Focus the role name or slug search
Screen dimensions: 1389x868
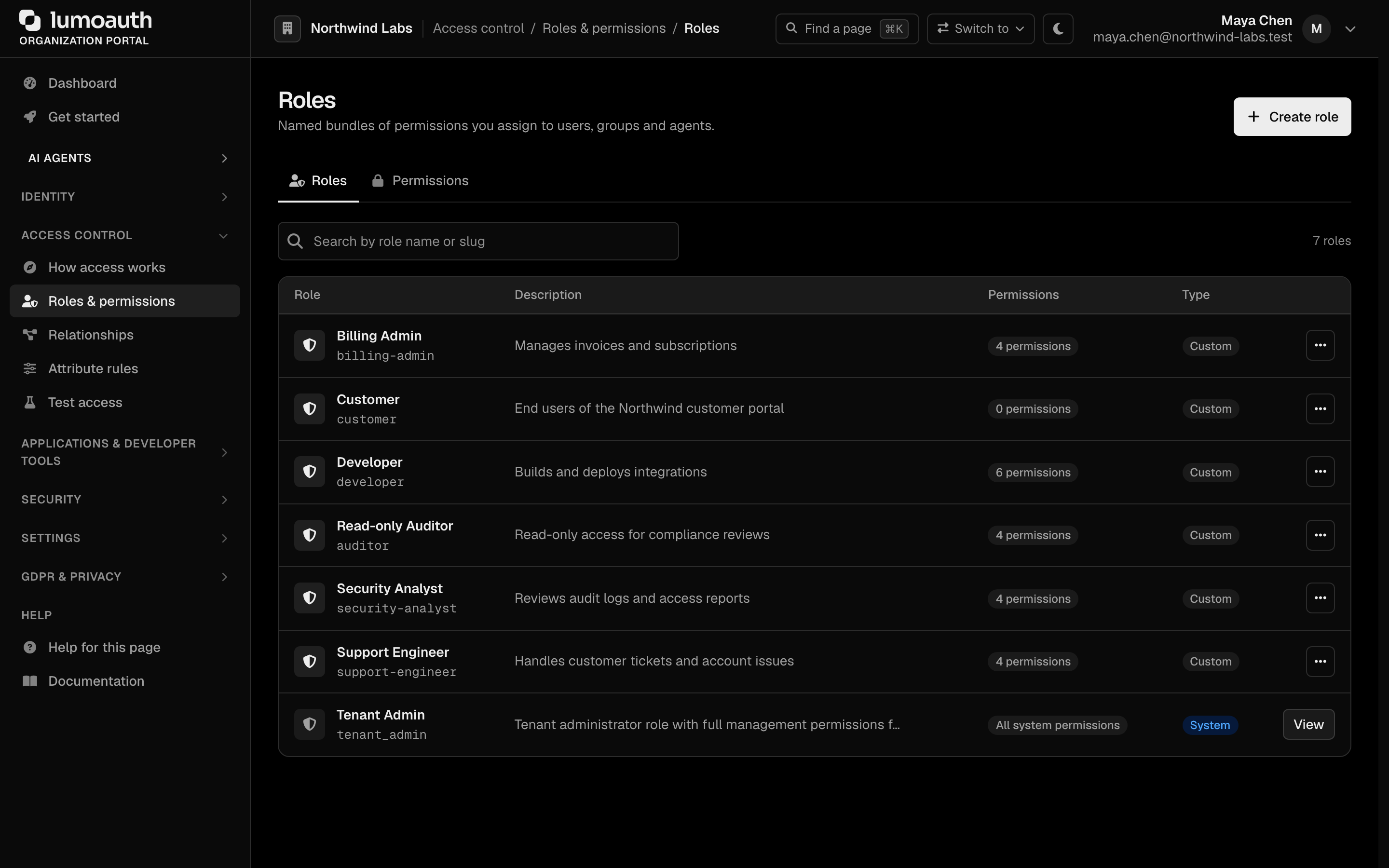[478, 241]
